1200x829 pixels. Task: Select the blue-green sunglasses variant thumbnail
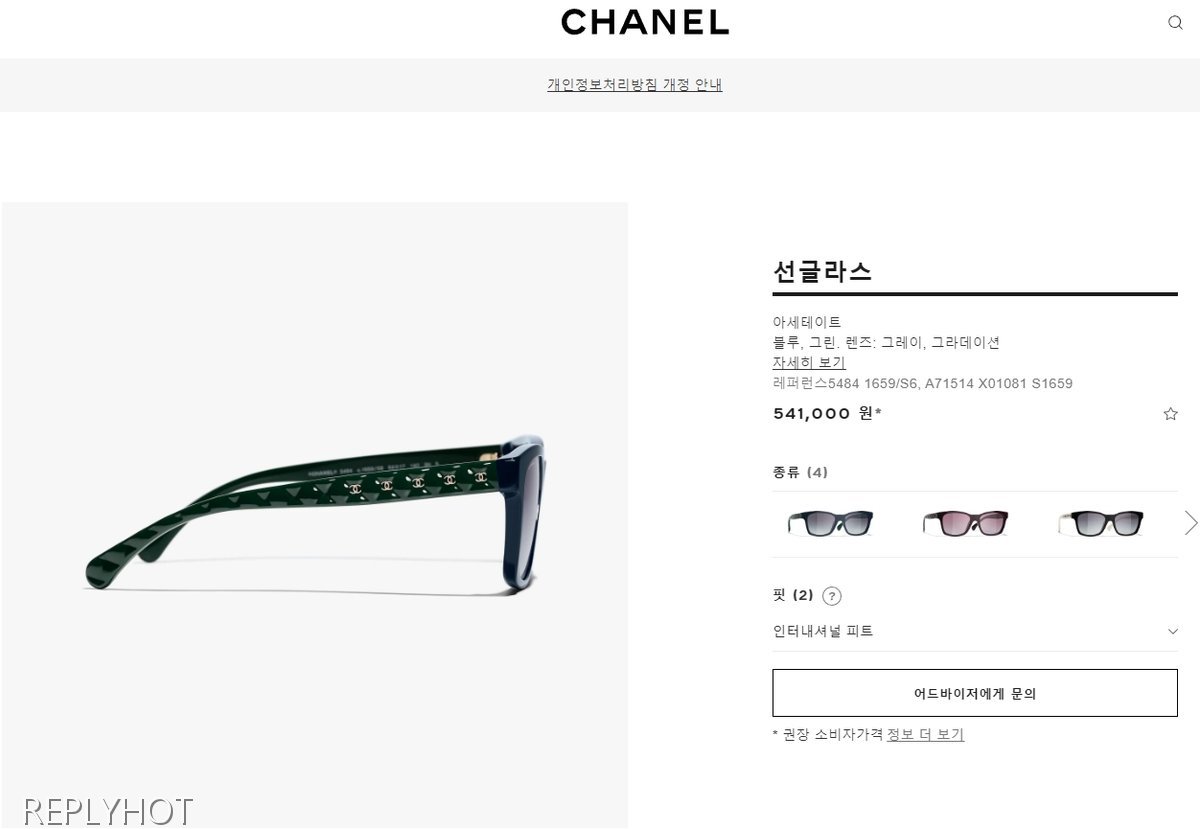tap(830, 523)
